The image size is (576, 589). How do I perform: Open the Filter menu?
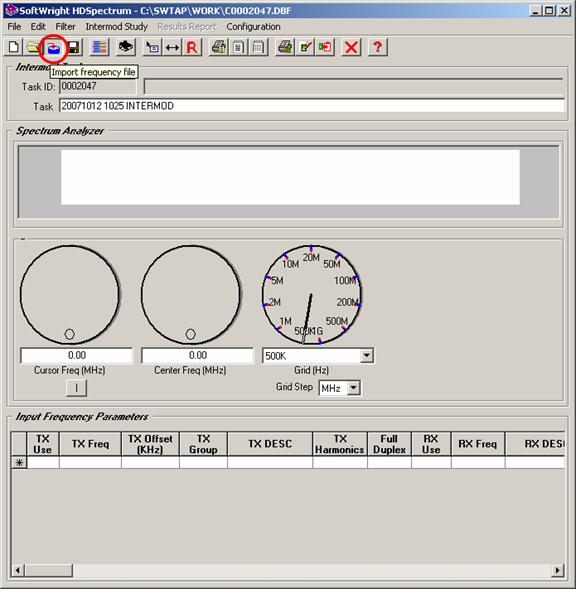click(x=65, y=27)
